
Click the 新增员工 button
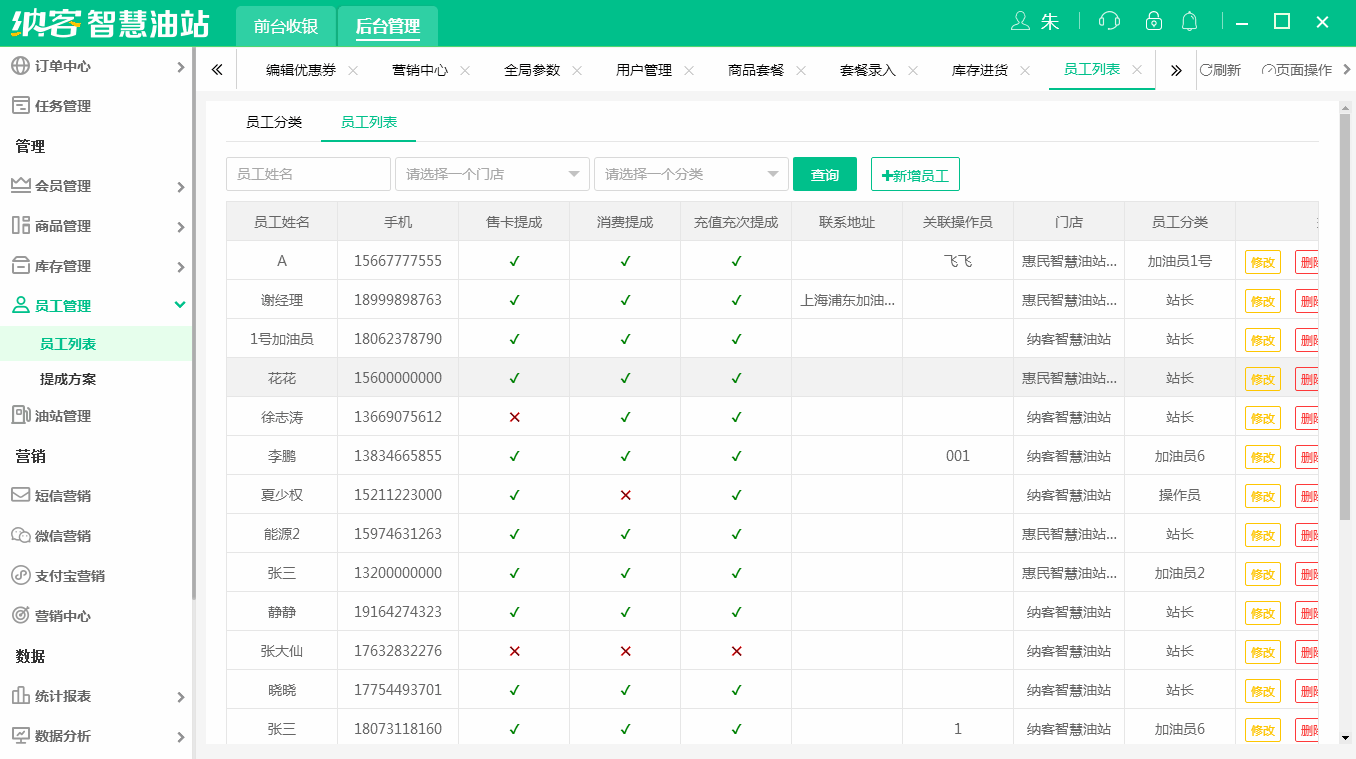tap(914, 173)
